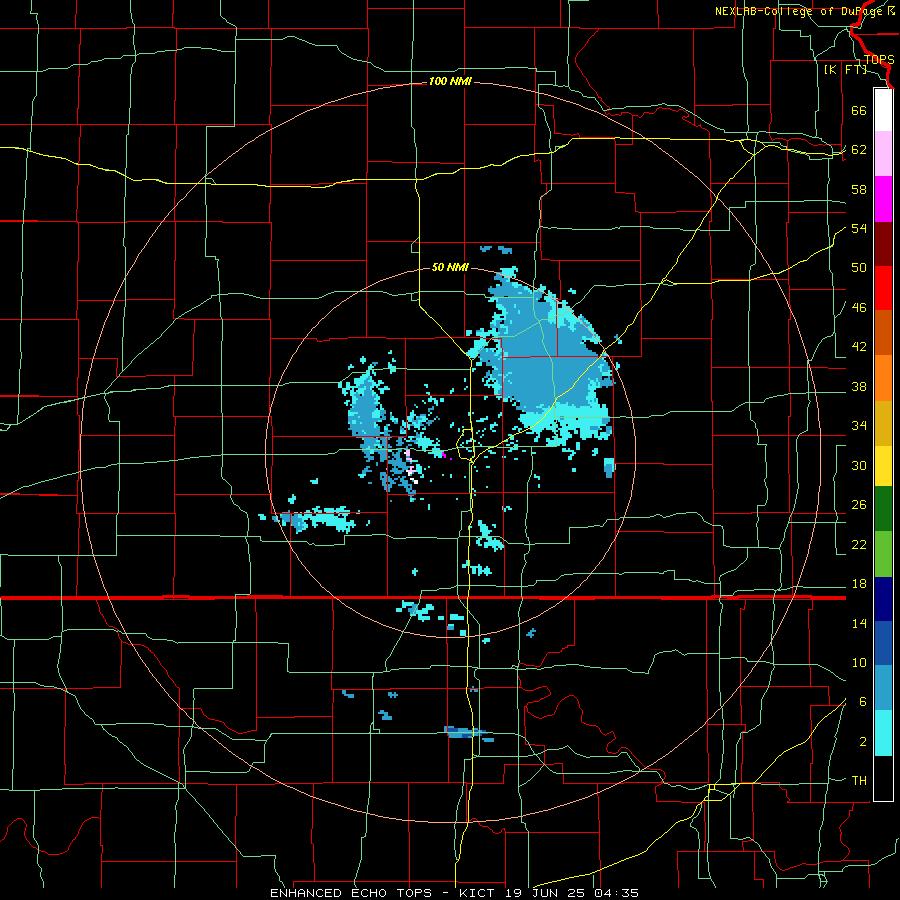900x900 pixels.
Task: Select the [K FT] units label
Action: click(845, 69)
